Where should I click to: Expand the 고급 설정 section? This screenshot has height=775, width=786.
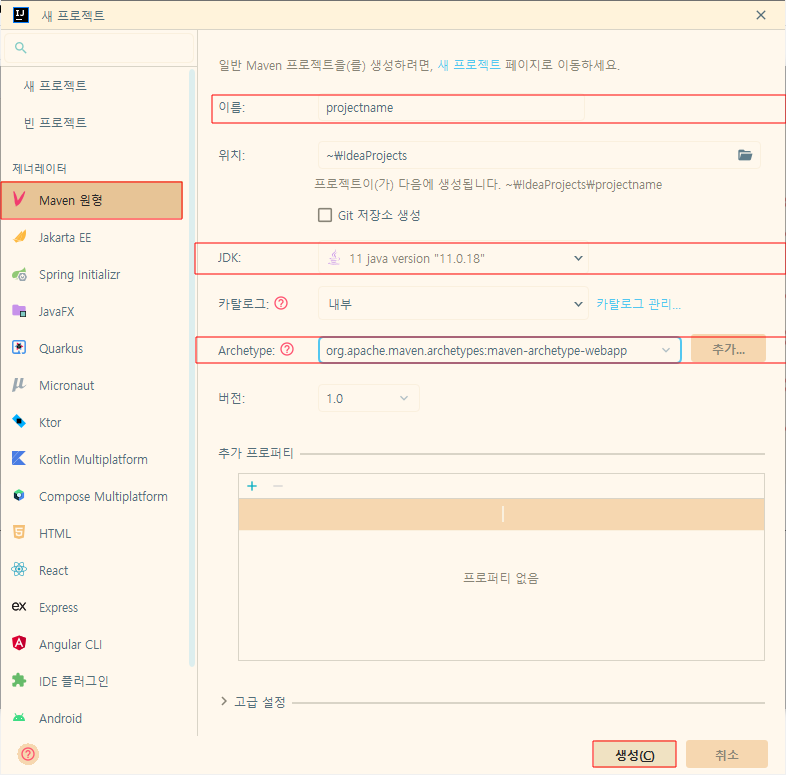[224, 701]
